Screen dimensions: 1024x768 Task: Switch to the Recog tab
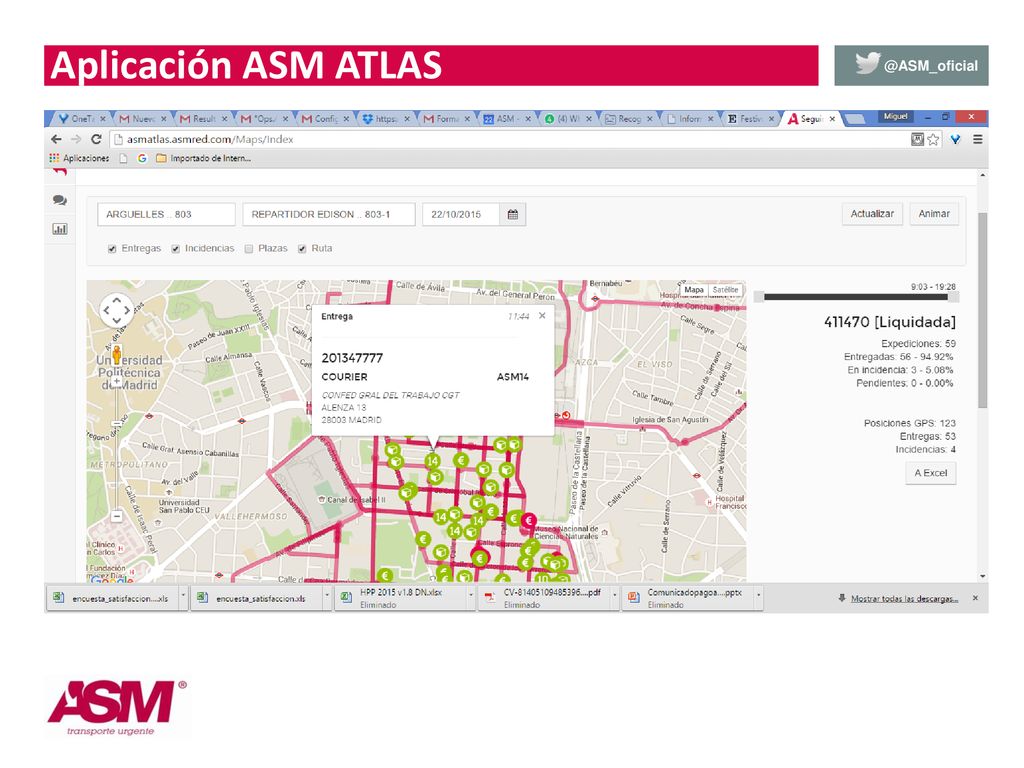628,119
